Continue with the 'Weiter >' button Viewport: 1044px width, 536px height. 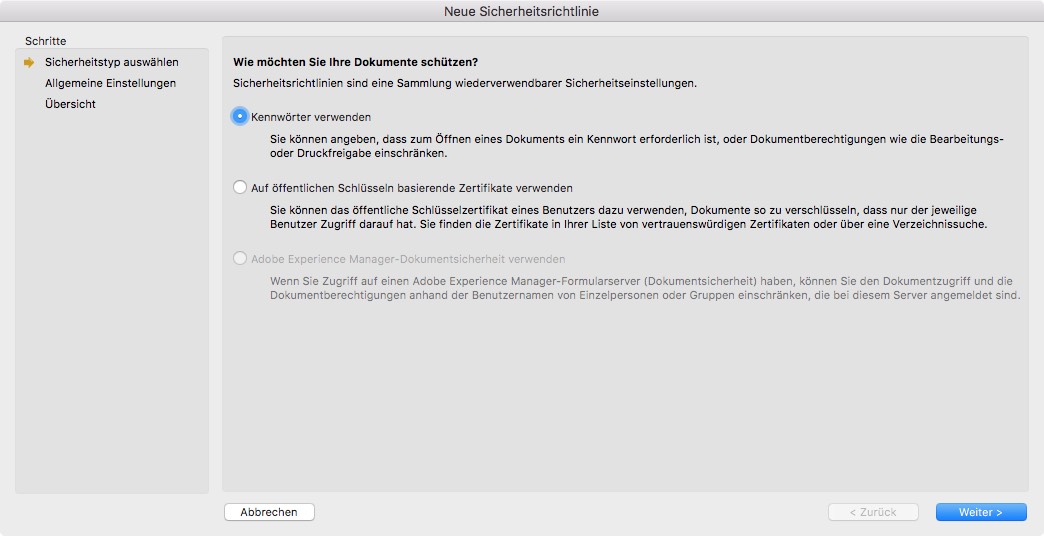point(980,512)
